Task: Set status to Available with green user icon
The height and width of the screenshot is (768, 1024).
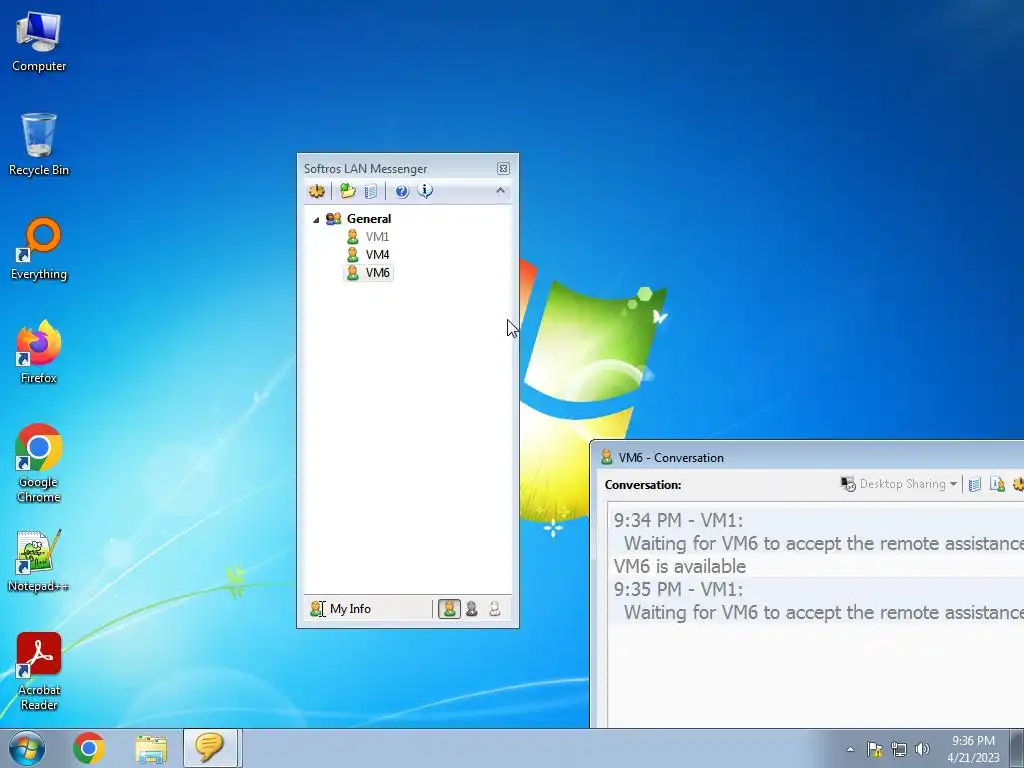Action: point(449,609)
